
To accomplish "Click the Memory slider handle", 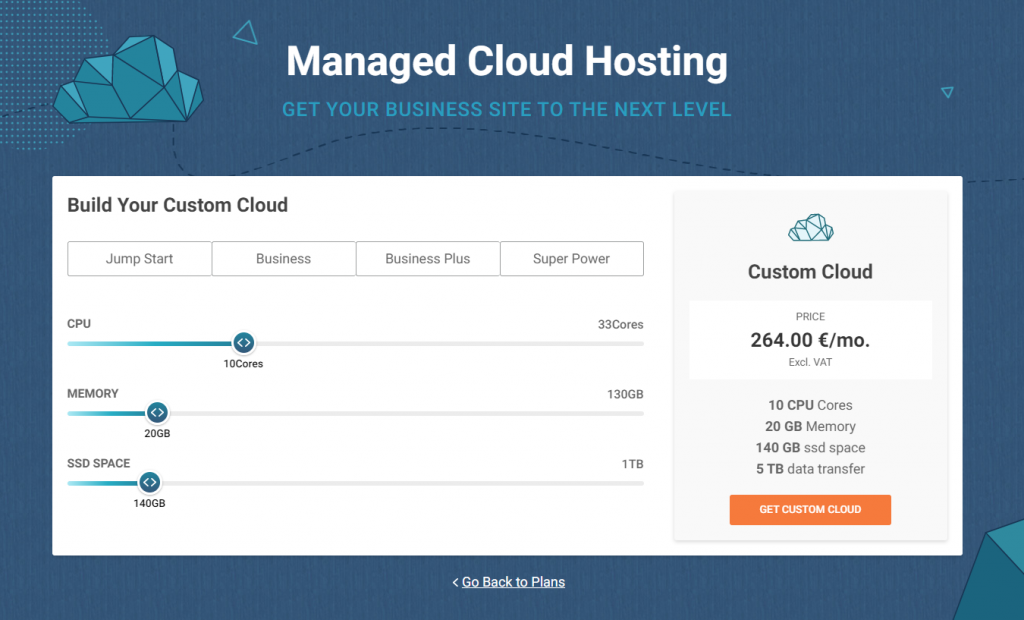I will tap(157, 412).
